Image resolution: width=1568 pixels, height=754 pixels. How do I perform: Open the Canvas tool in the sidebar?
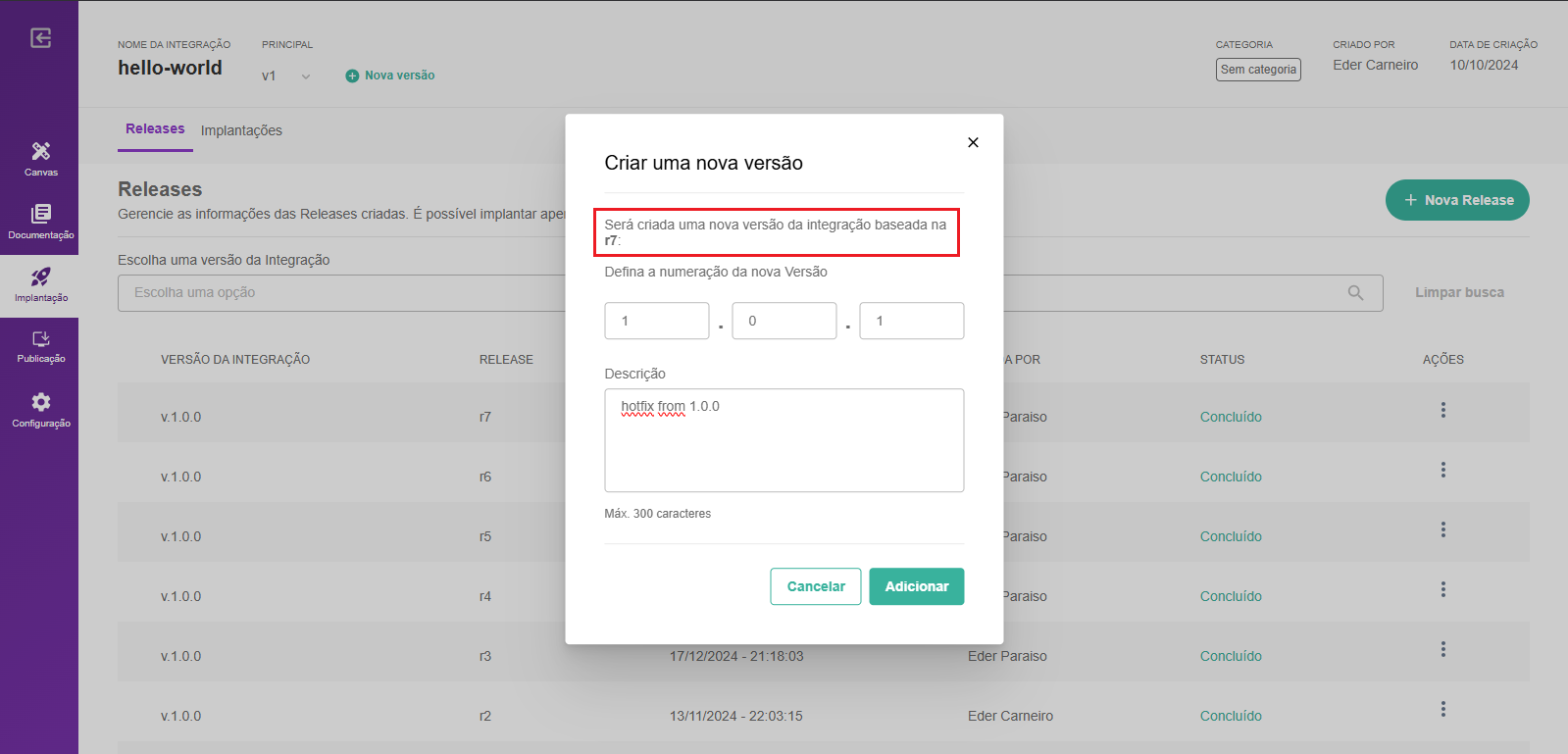[x=40, y=157]
